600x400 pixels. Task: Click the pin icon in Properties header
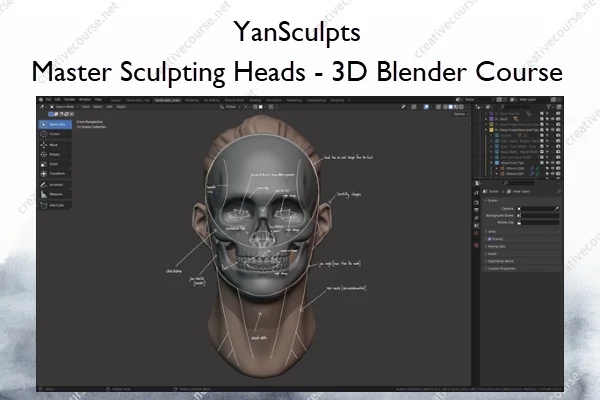tap(559, 191)
